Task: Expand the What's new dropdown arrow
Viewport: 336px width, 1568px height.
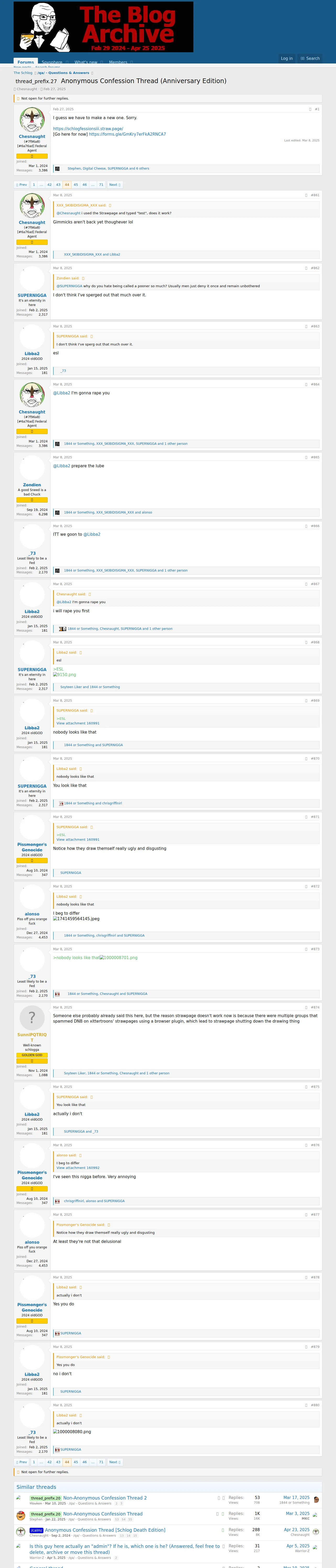Action: point(102,62)
